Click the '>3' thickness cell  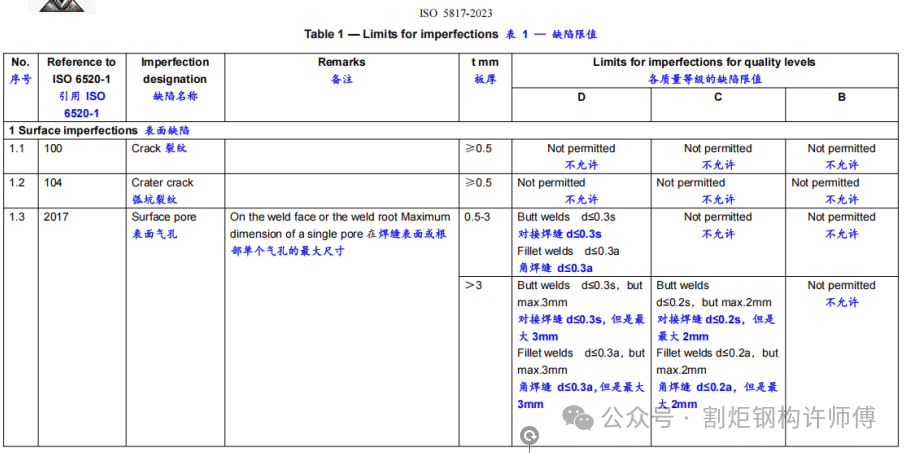474,286
